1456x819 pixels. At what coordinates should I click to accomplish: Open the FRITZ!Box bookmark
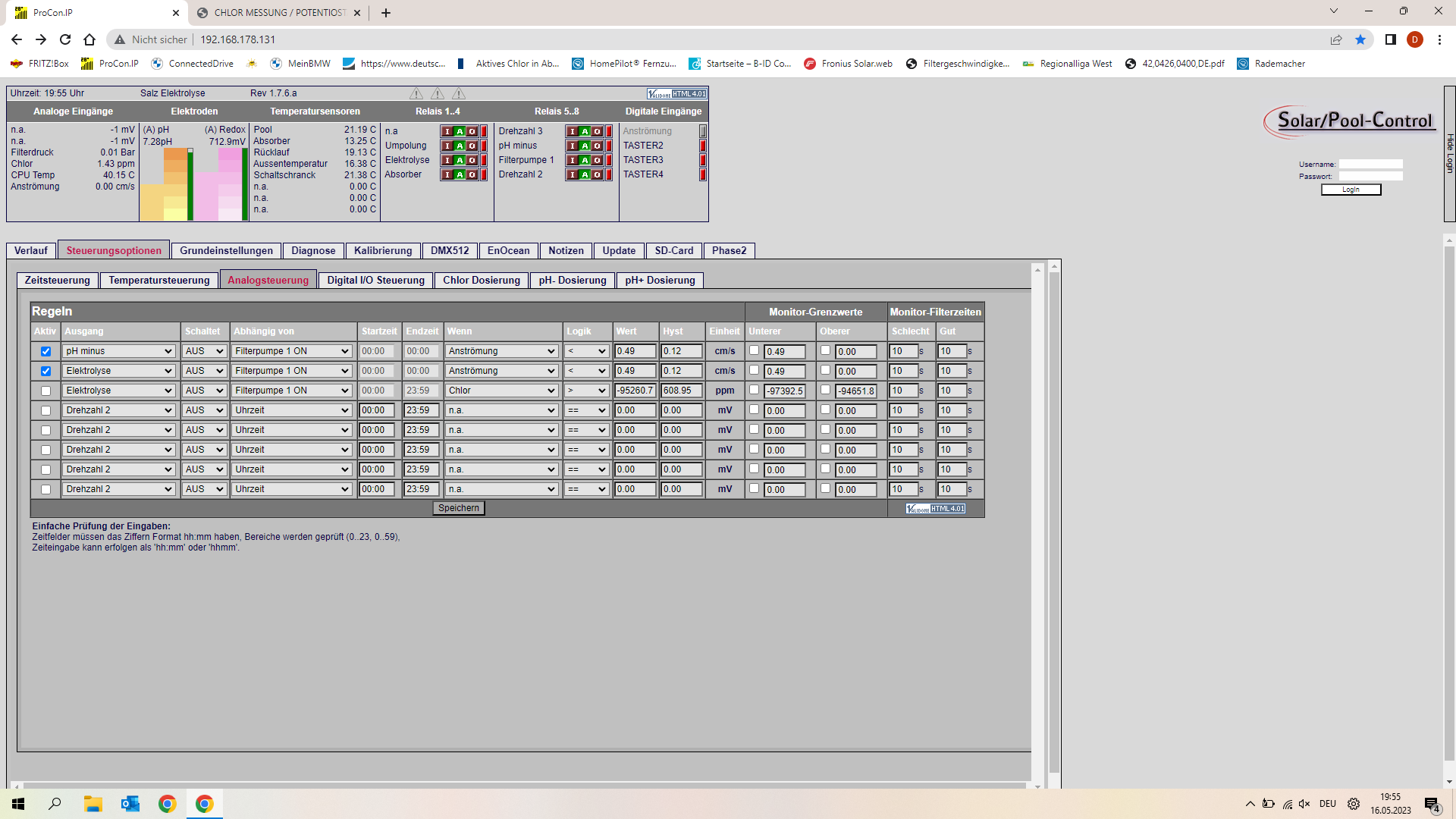[x=39, y=64]
